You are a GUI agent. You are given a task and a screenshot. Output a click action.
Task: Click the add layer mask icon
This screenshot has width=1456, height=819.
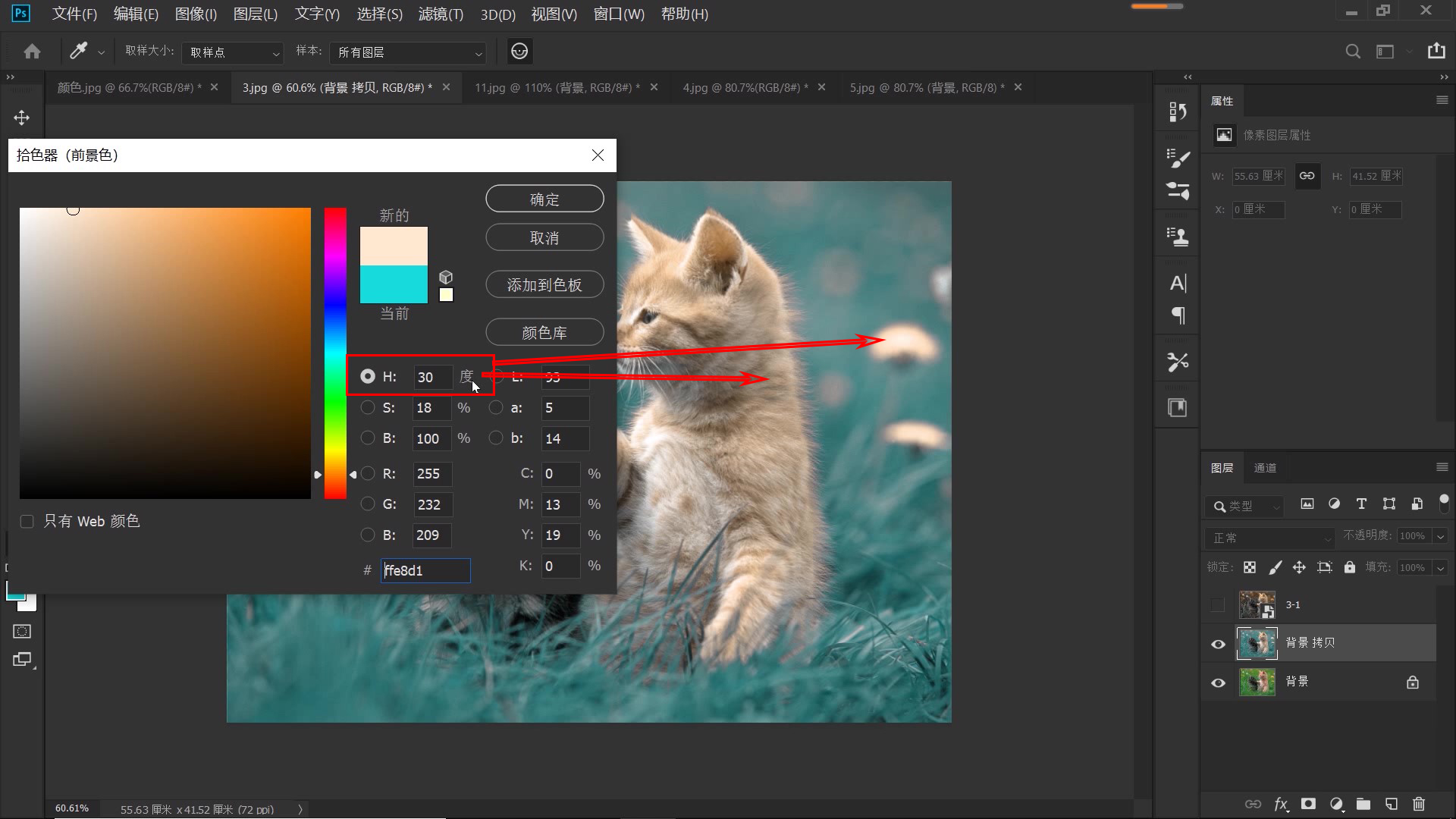click(x=1308, y=804)
